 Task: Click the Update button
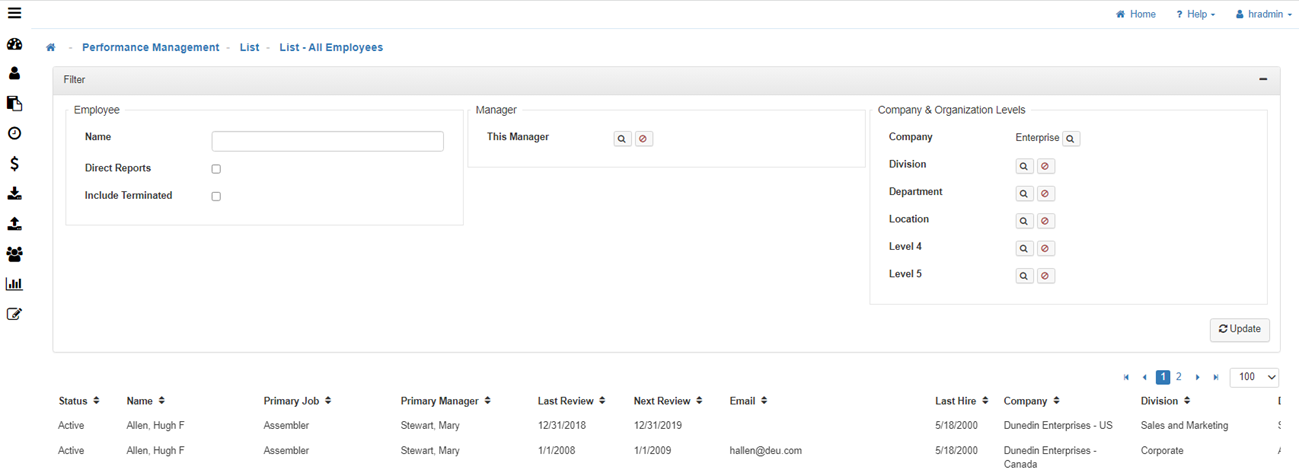click(x=1239, y=329)
